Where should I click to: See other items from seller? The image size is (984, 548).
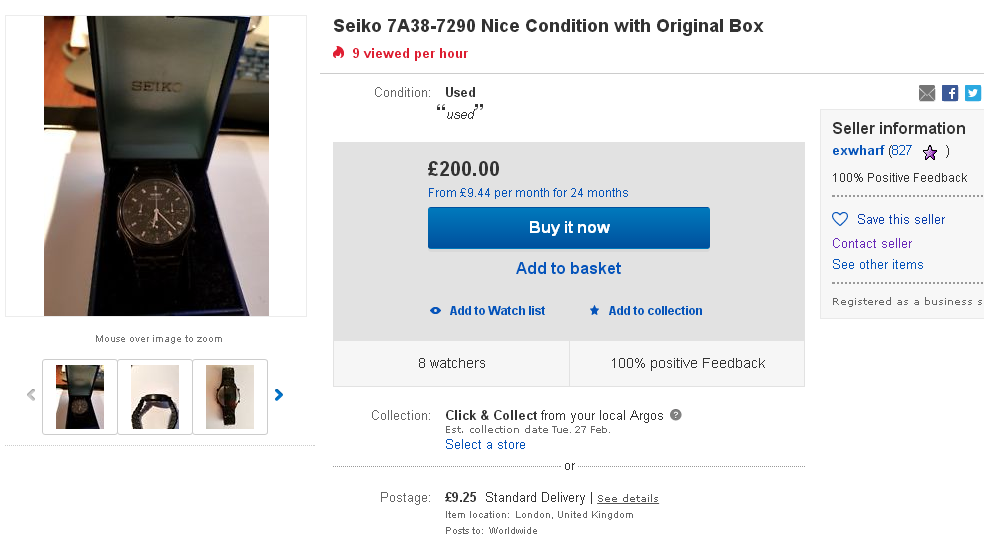877,264
